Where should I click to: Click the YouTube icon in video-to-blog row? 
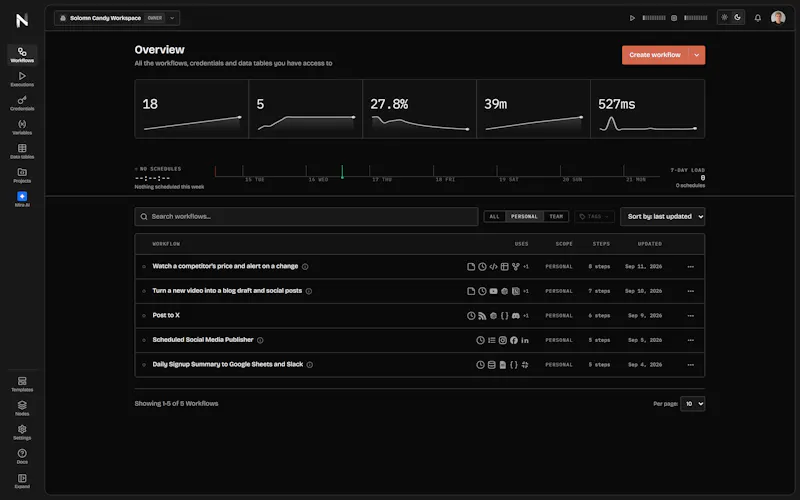[x=493, y=291]
